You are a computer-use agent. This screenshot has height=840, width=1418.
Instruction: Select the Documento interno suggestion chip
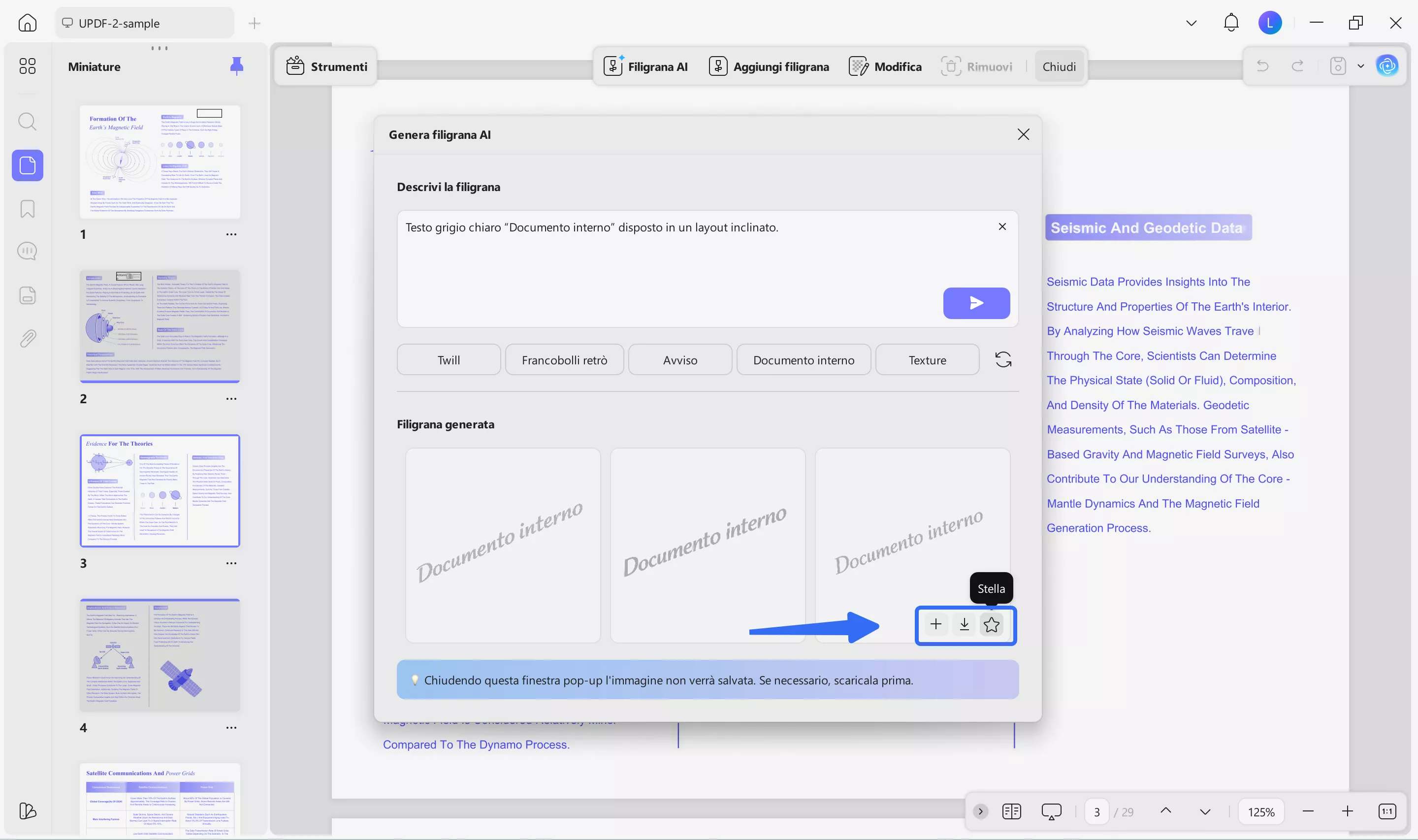click(x=804, y=359)
